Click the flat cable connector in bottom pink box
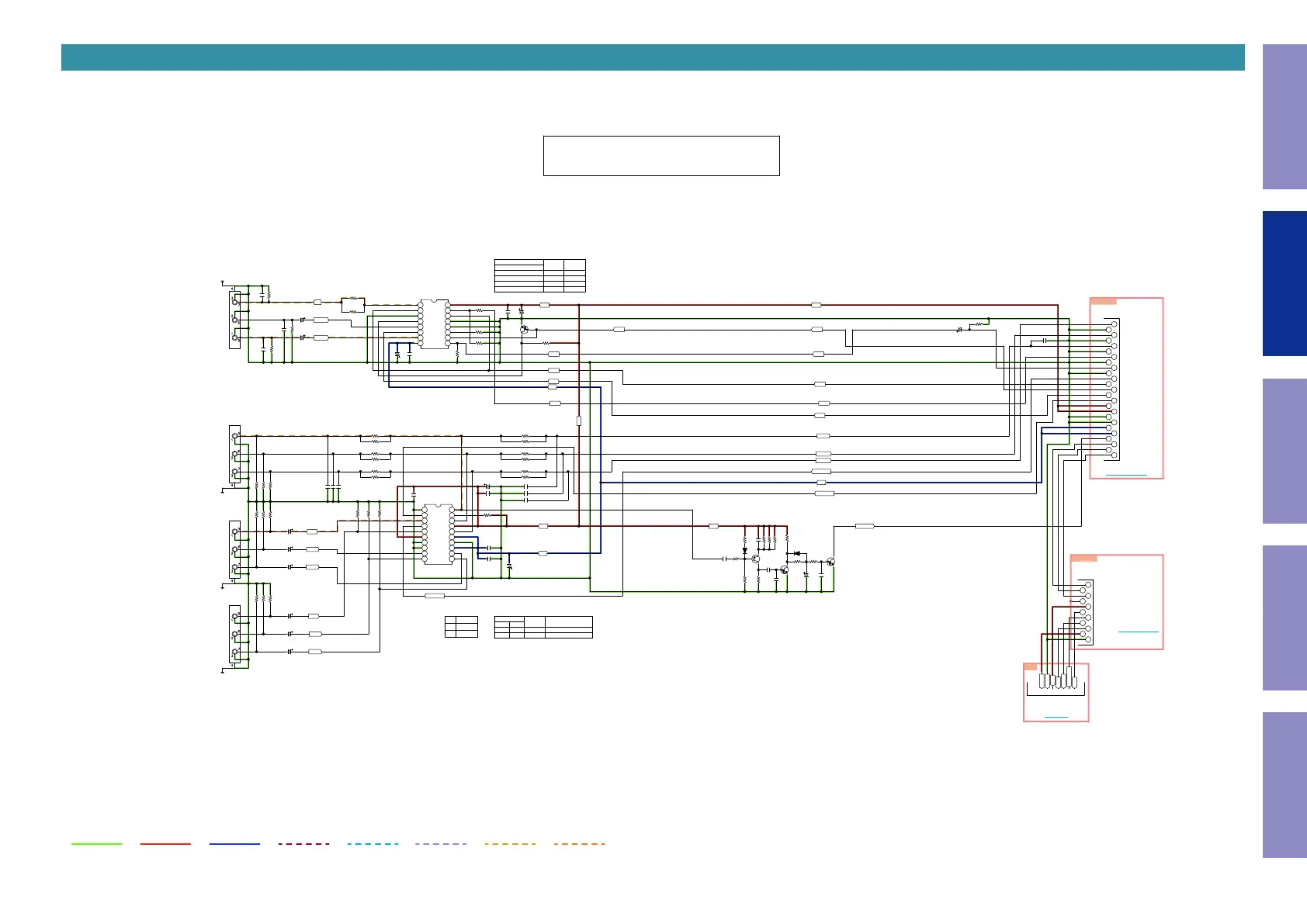Screen dimensions: 1307x924 click(x=1056, y=683)
